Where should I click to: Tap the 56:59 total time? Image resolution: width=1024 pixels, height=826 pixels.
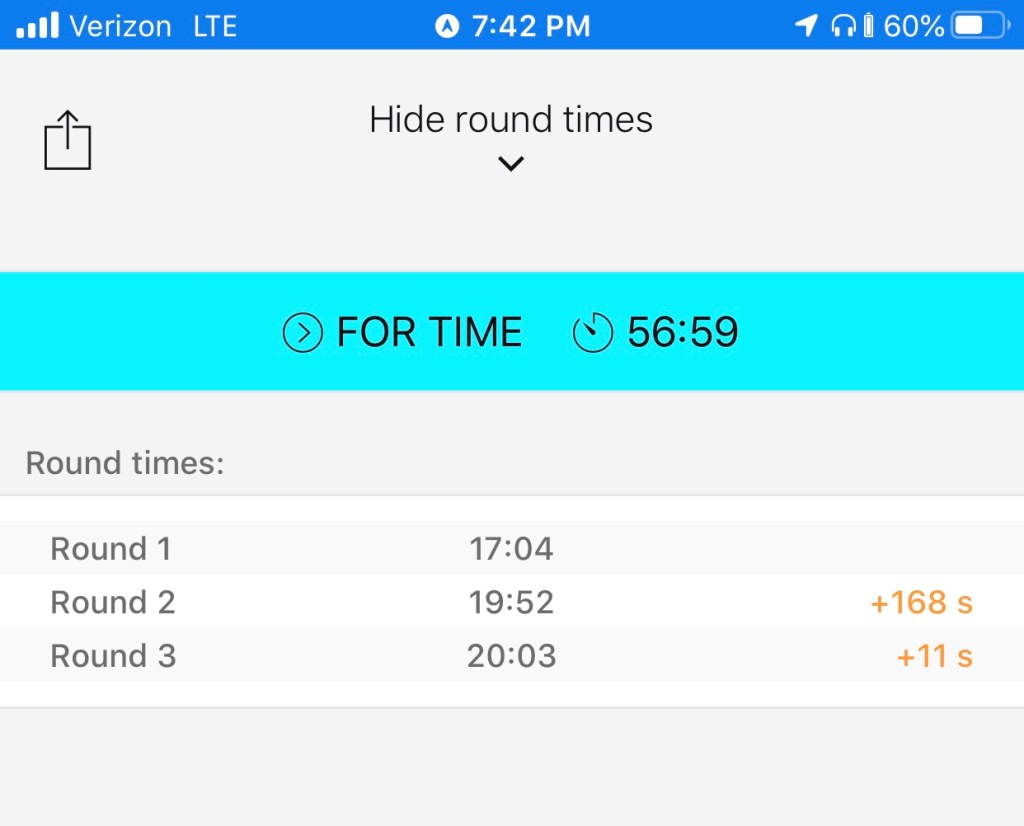pyautogui.click(x=683, y=333)
